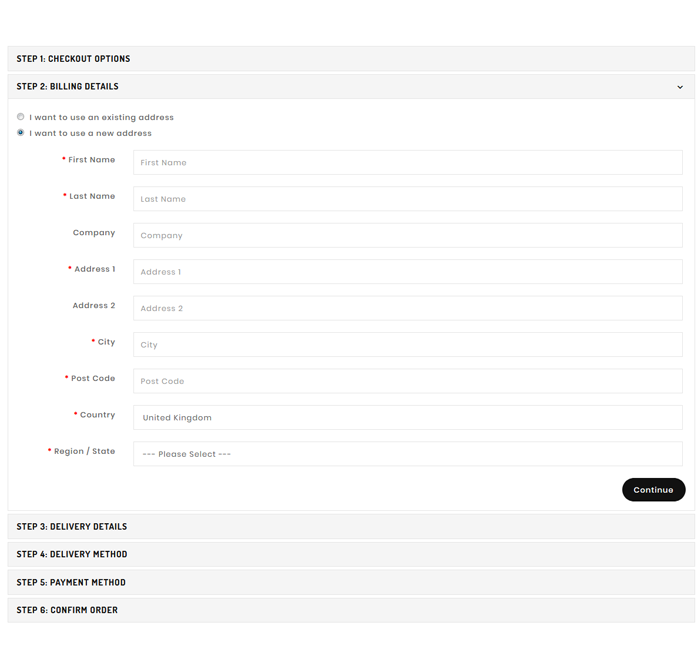Expand Step 3: Delivery Details section
The image size is (700, 664).
coord(72,527)
